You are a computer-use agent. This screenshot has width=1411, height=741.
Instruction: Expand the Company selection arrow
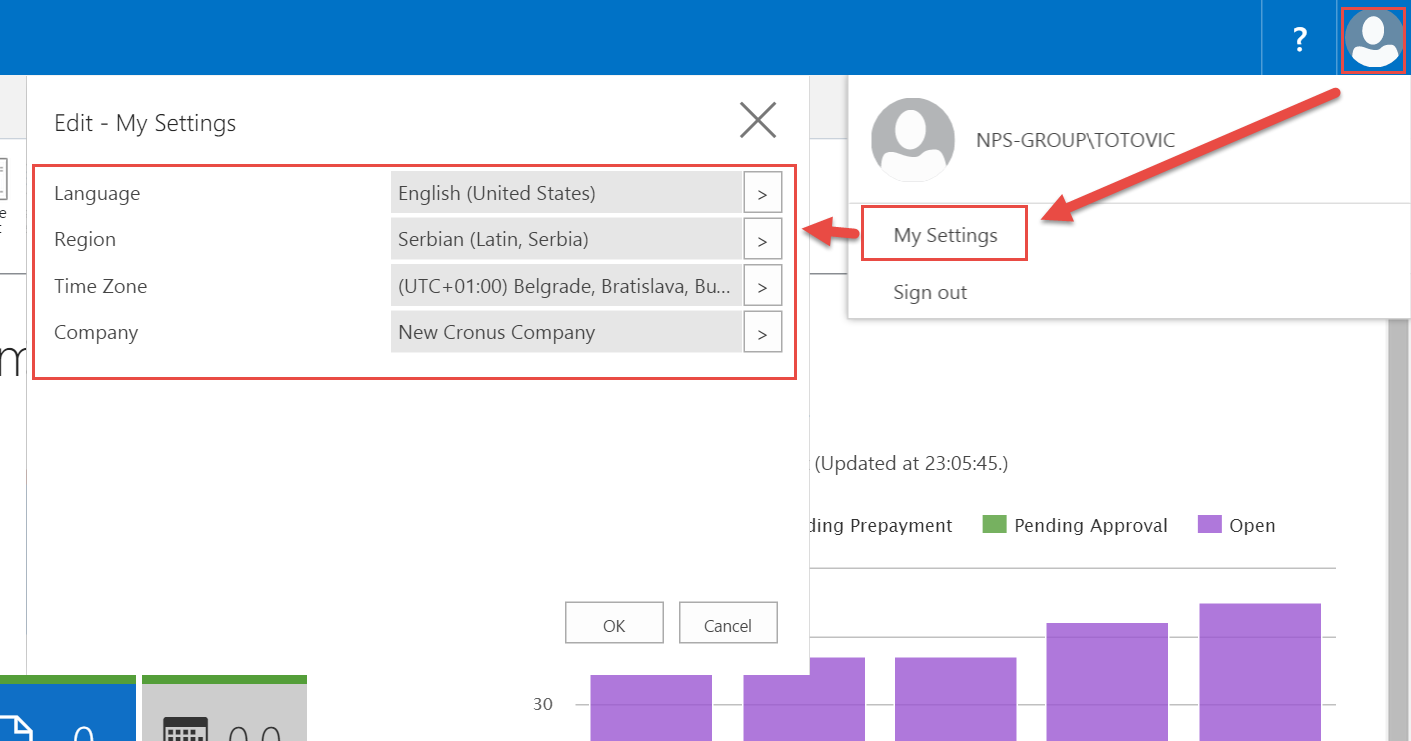[762, 332]
